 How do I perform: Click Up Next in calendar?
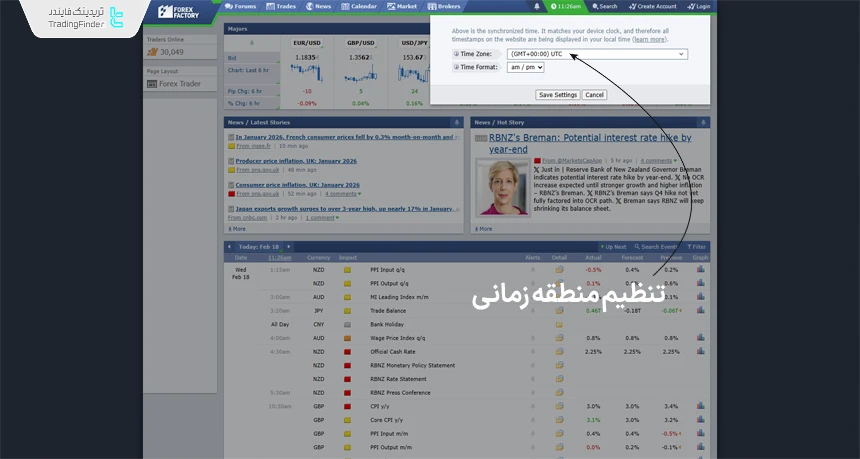613,247
